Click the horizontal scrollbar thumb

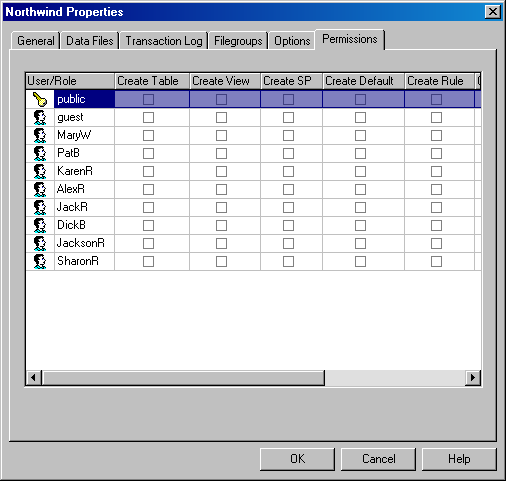[183, 378]
